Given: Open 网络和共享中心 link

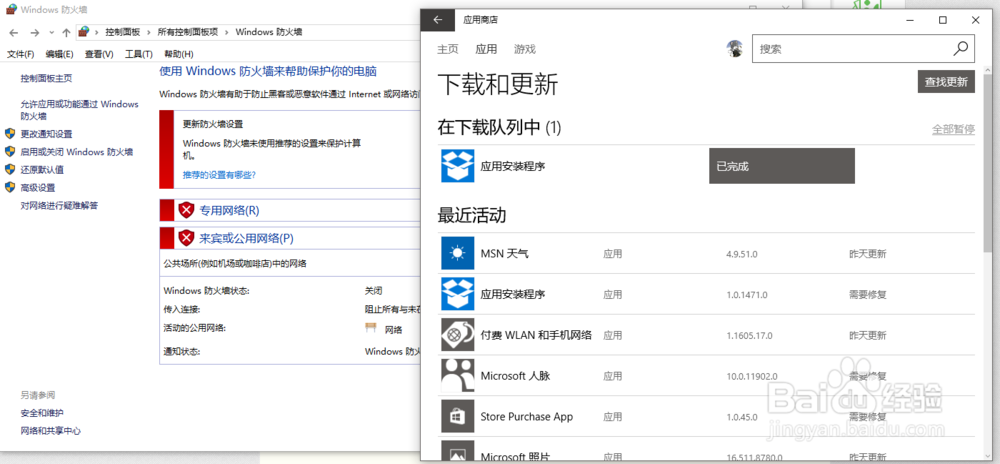Looking at the screenshot, I should [x=51, y=431].
